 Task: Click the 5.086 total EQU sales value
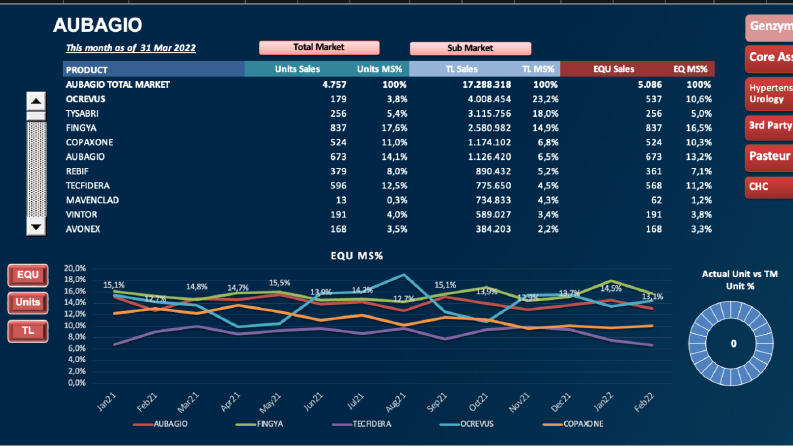(649, 84)
